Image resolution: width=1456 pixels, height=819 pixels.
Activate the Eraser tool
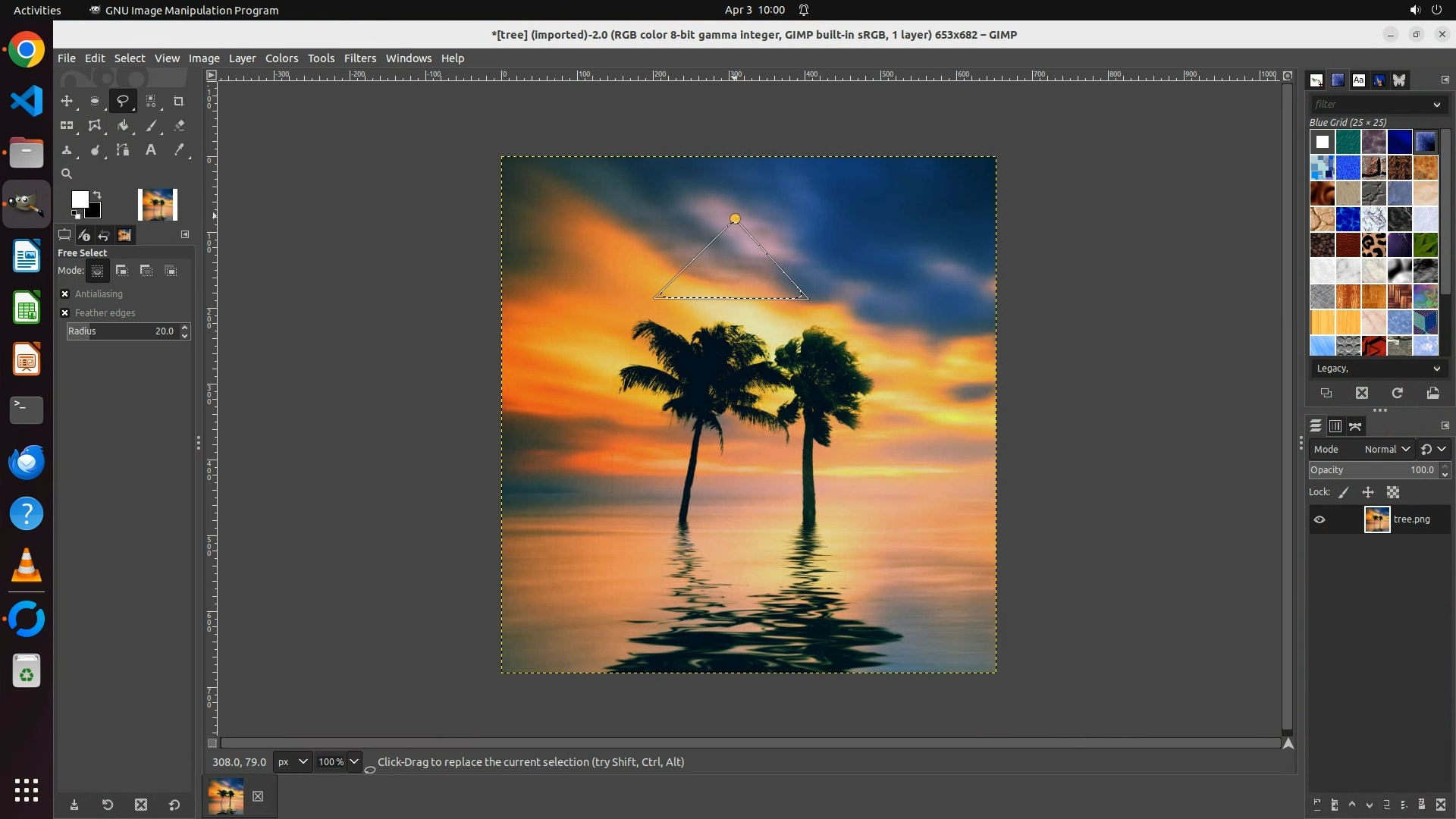click(x=179, y=126)
